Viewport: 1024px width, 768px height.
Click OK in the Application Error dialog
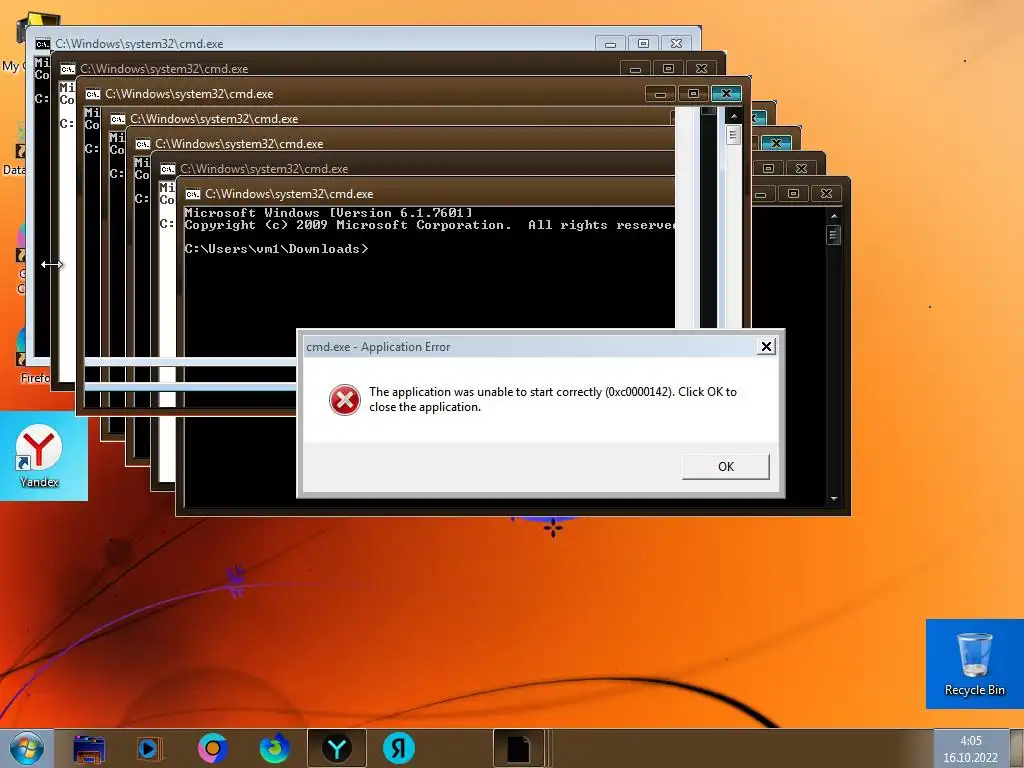[x=726, y=466]
